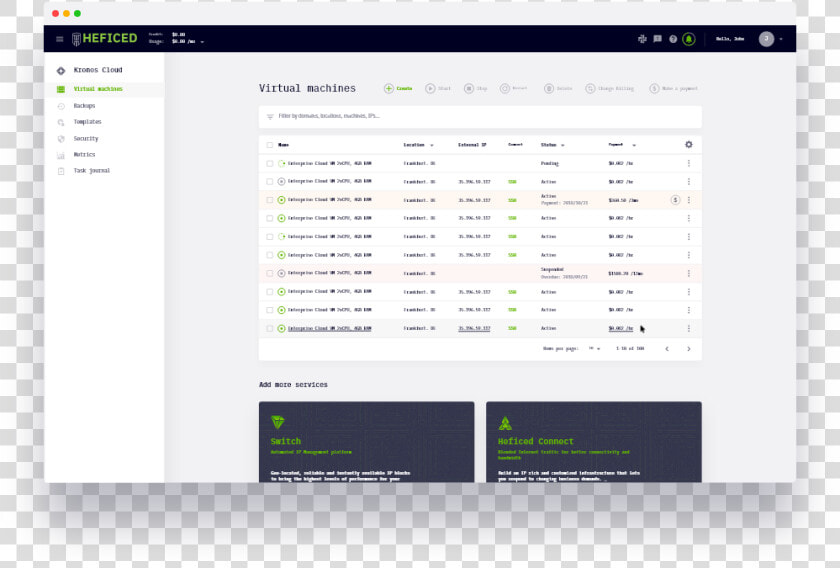Screen dimensions: 840x568
Task: Click the Heficed logo
Action: 104,39
